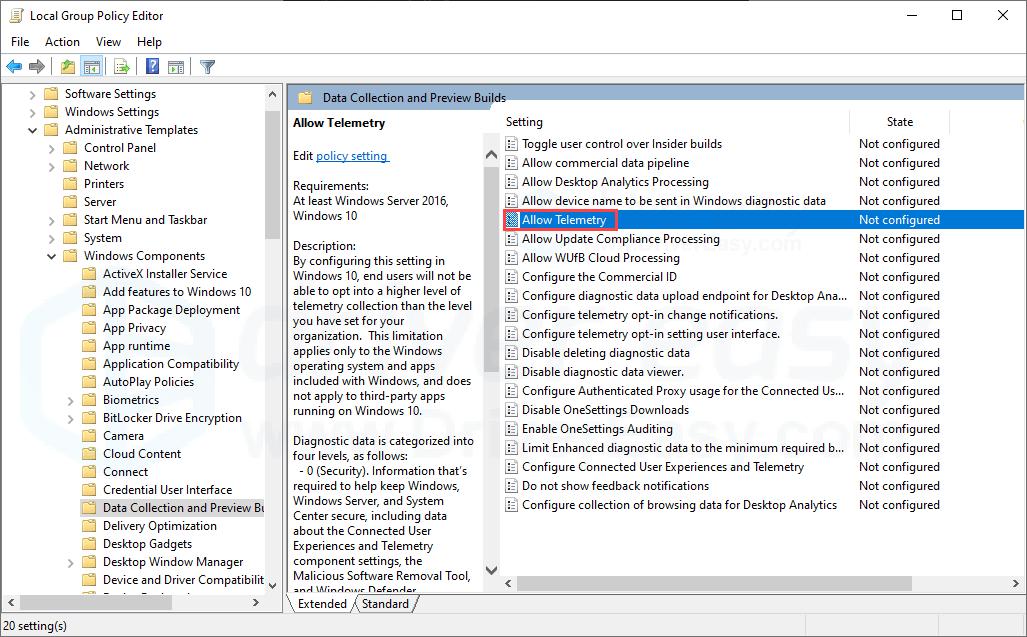Click the icon beside Allow commercial data pipeline
1027x637 pixels.
(x=512, y=163)
